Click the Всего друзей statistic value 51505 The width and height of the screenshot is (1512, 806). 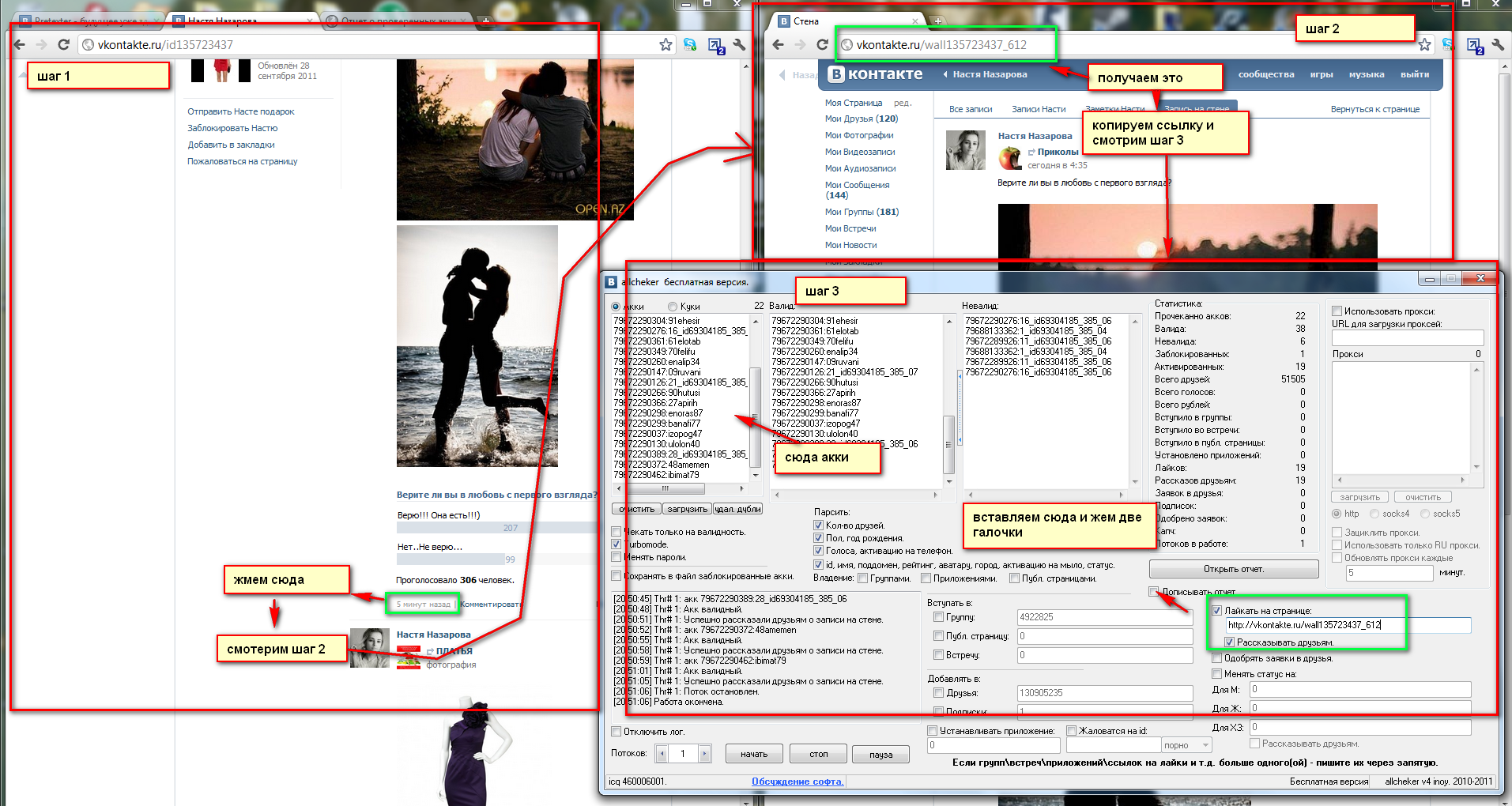point(1293,379)
